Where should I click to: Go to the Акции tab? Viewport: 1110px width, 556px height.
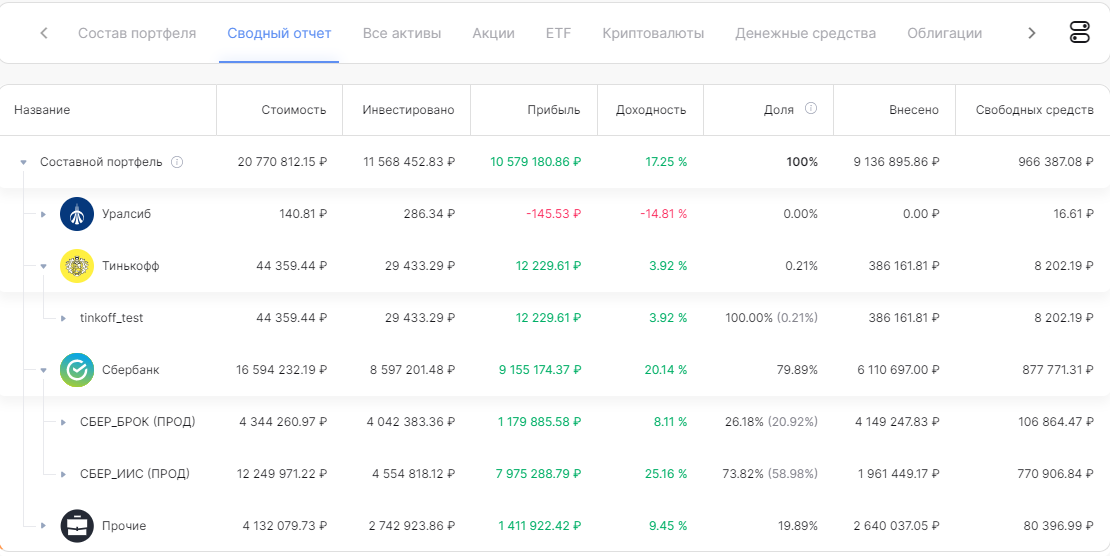pos(493,33)
